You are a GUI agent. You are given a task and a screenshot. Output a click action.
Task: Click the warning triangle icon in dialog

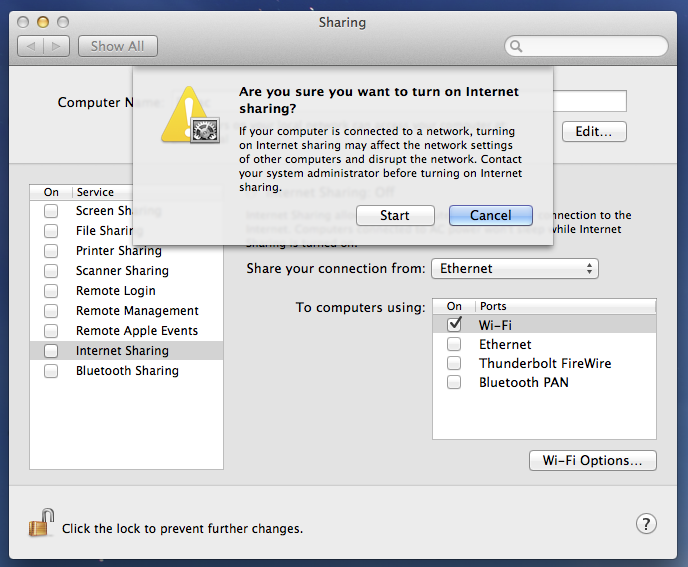coord(190,115)
